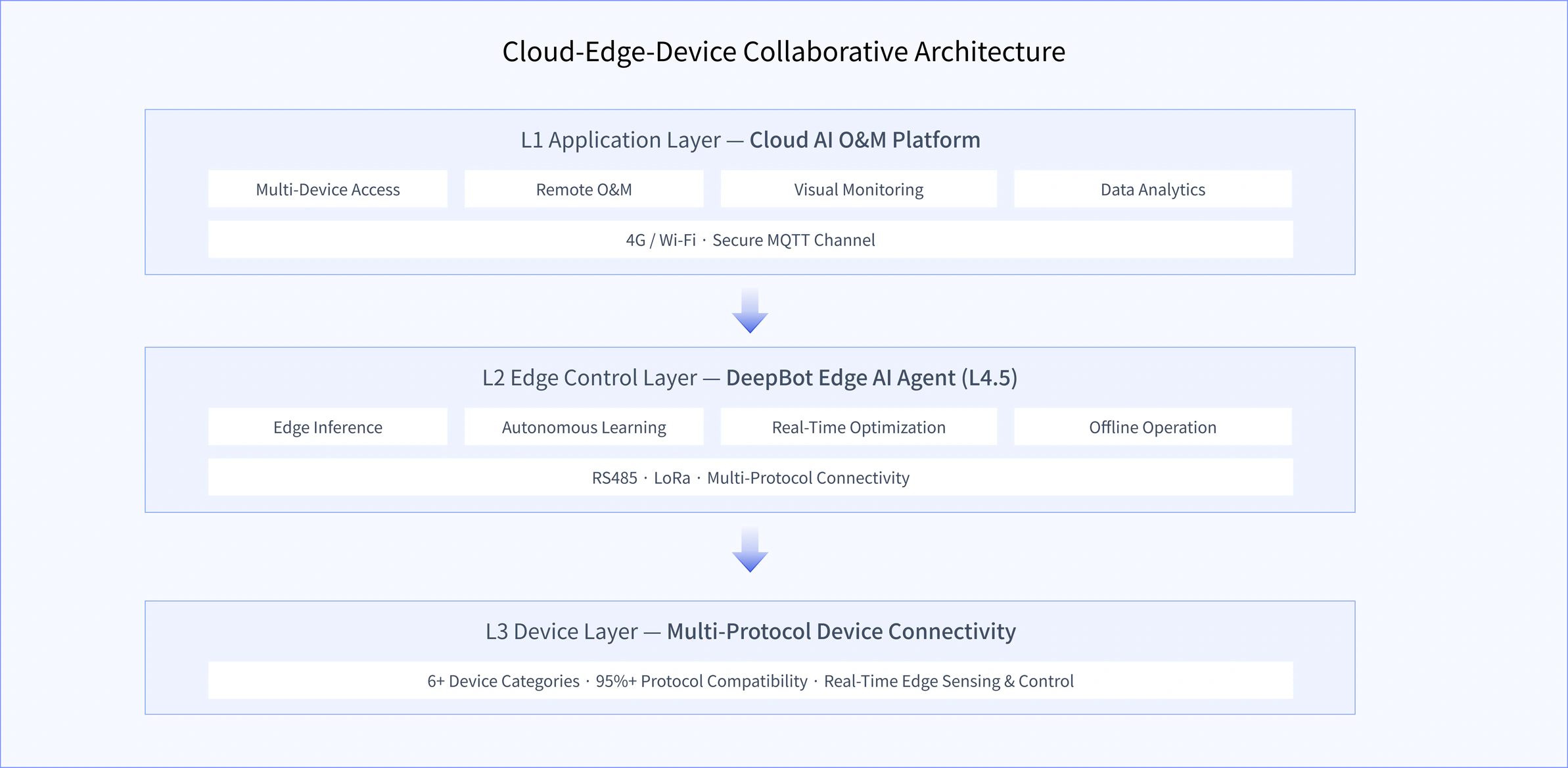Click the Autonomous Learning box
Viewport: 1568px width, 768px height.
584,427
